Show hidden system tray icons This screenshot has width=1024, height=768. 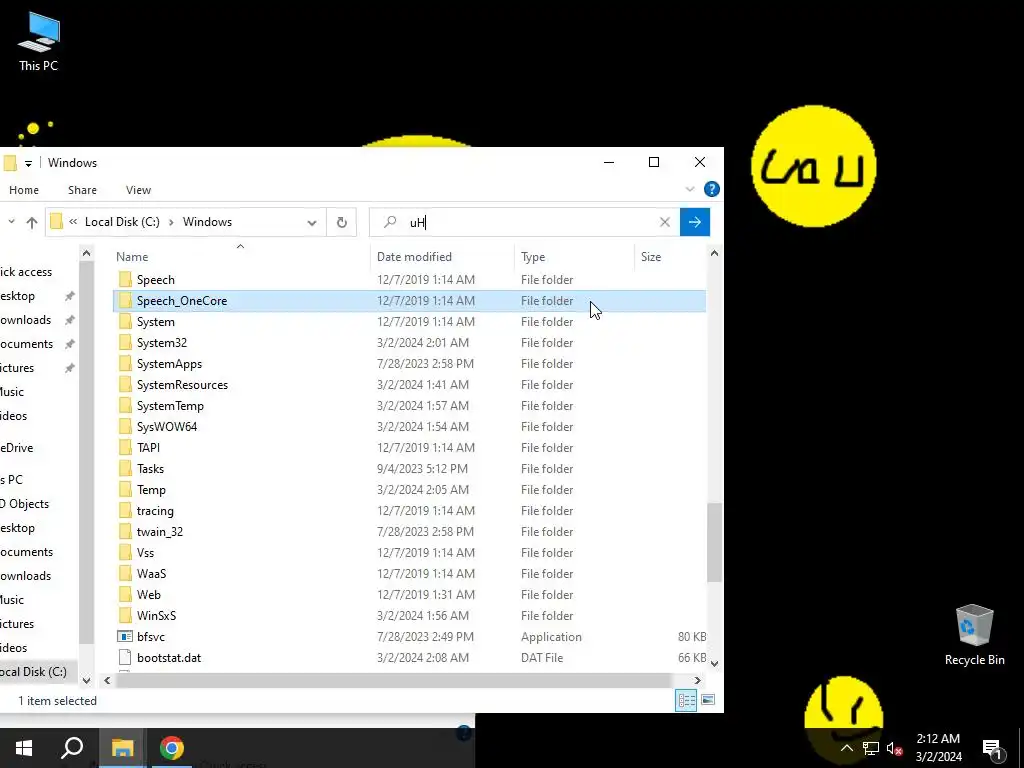846,748
